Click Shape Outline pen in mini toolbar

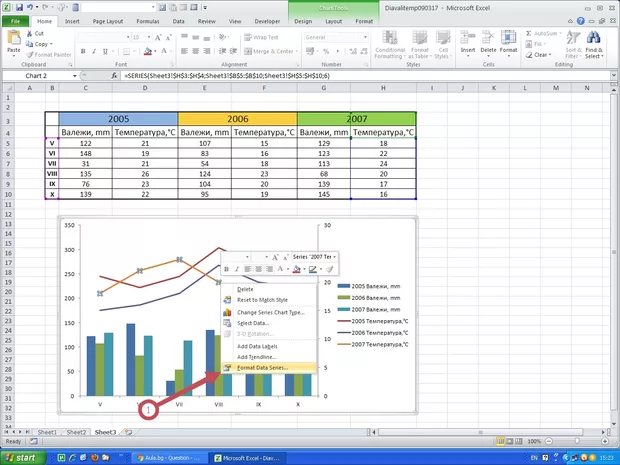(312, 269)
